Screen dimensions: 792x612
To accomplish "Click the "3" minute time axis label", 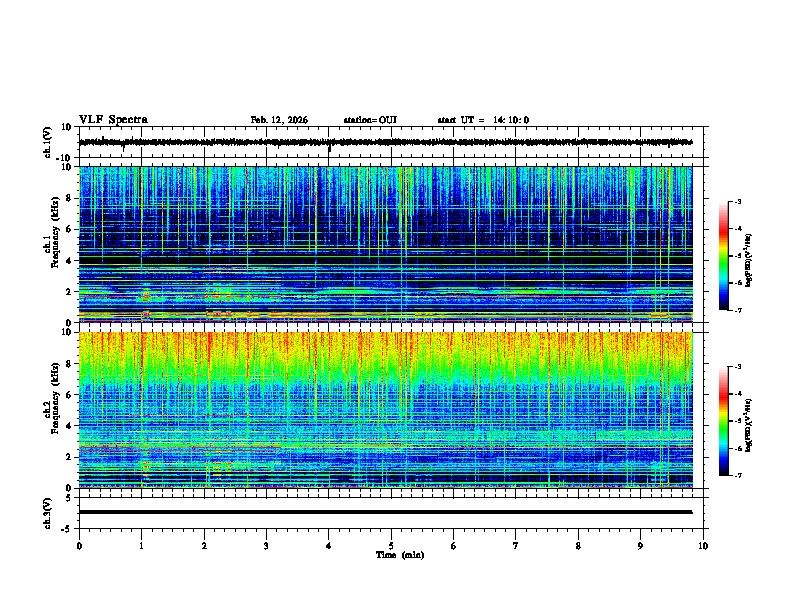I will 266,546.
